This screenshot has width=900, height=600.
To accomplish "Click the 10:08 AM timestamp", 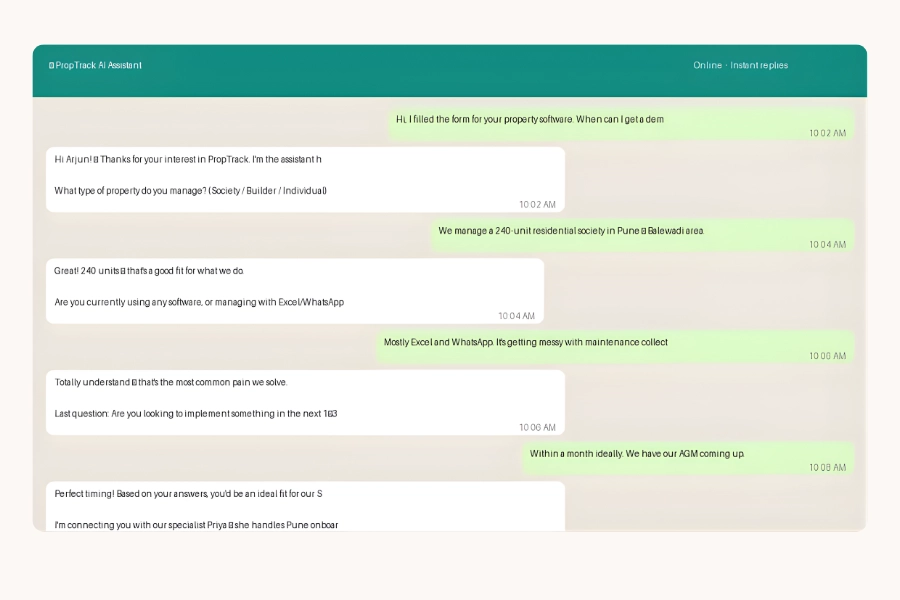I will [x=827, y=468].
